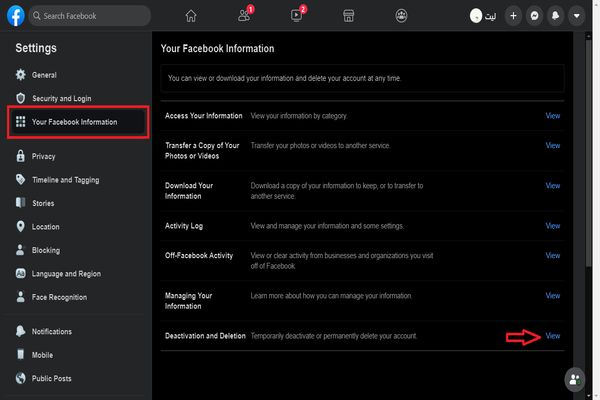Open the Watch video icon
The width and height of the screenshot is (600, 400).
297,16
